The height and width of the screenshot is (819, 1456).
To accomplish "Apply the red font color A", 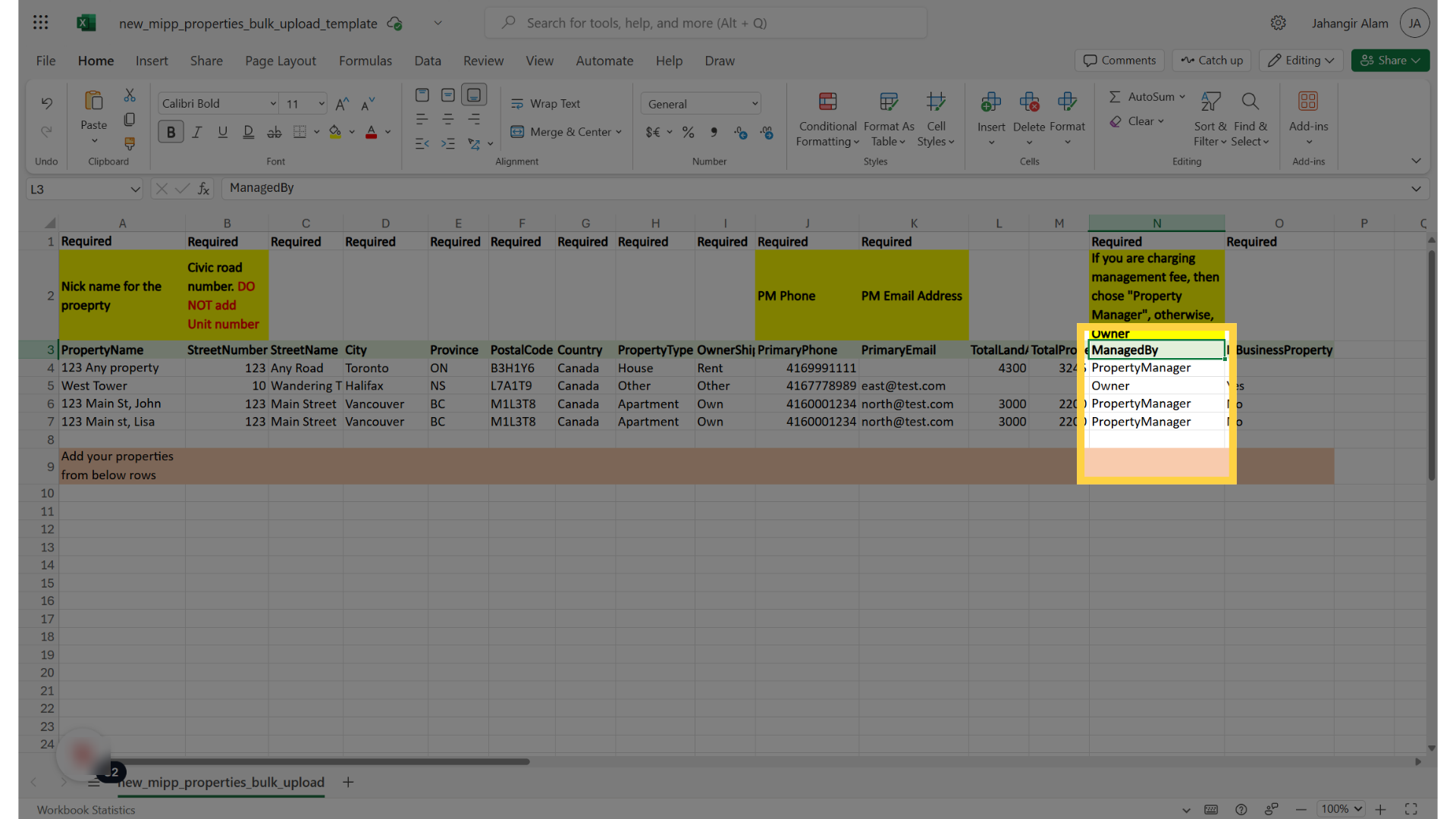I will click(371, 132).
